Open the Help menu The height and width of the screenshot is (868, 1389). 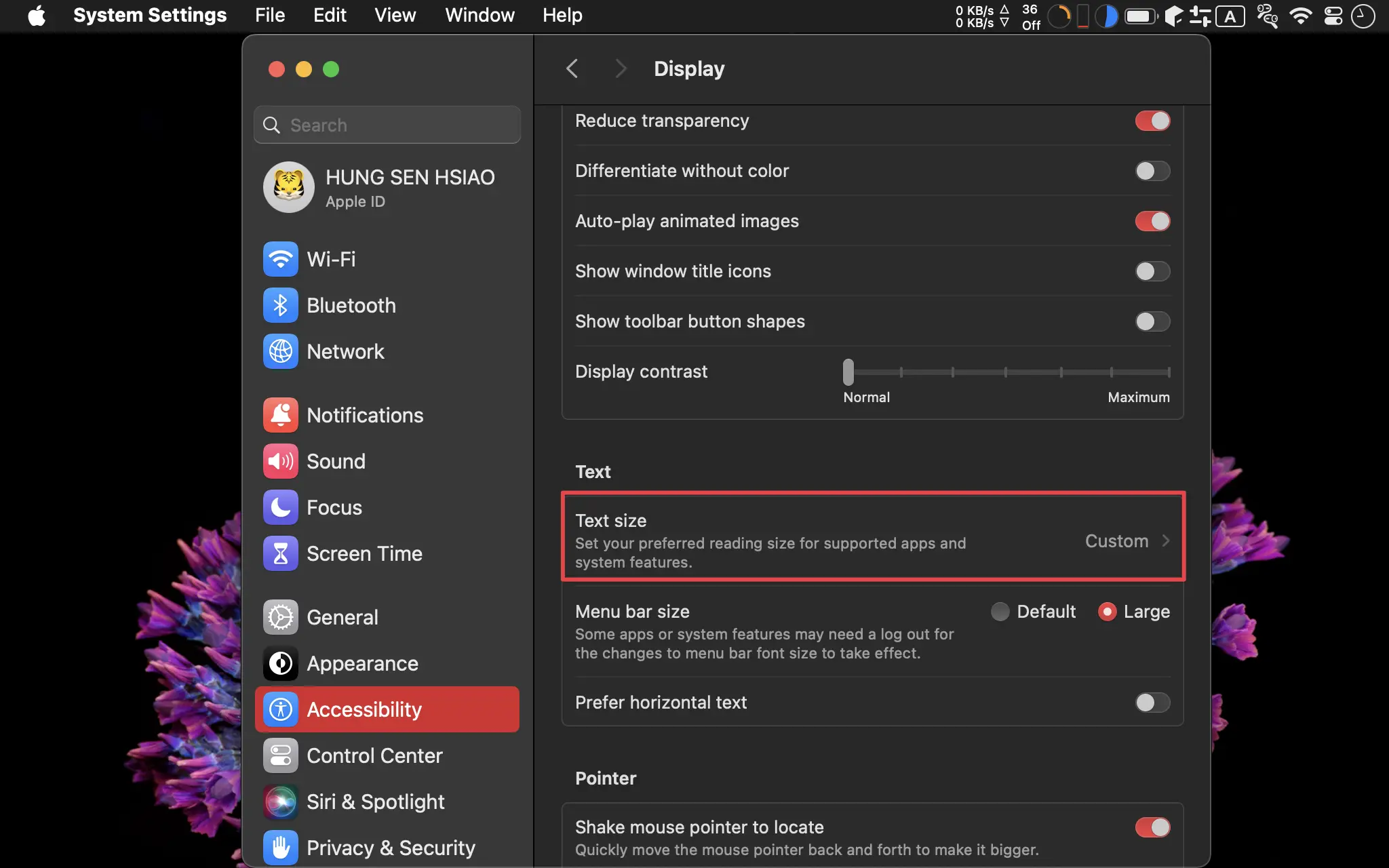point(562,15)
